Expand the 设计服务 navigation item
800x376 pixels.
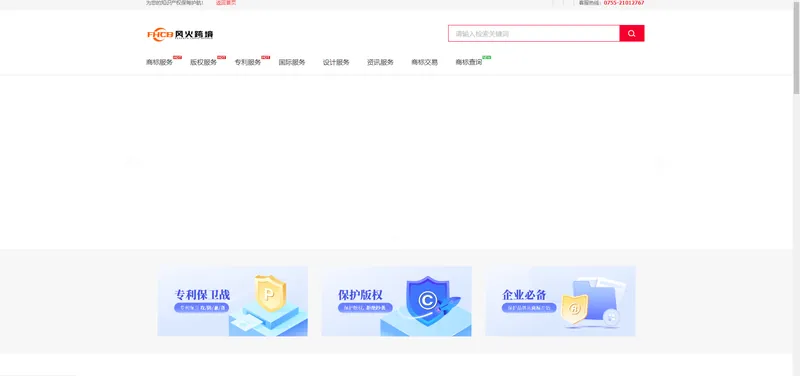[336, 62]
